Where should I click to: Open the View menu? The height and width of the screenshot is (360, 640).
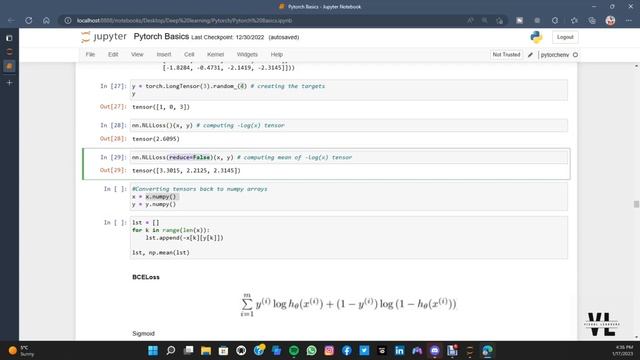(137, 54)
